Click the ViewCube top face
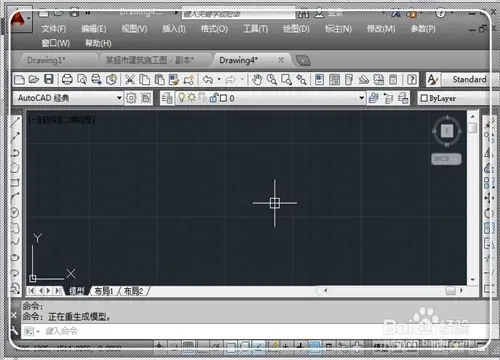This screenshot has width=500, height=360. point(447,131)
